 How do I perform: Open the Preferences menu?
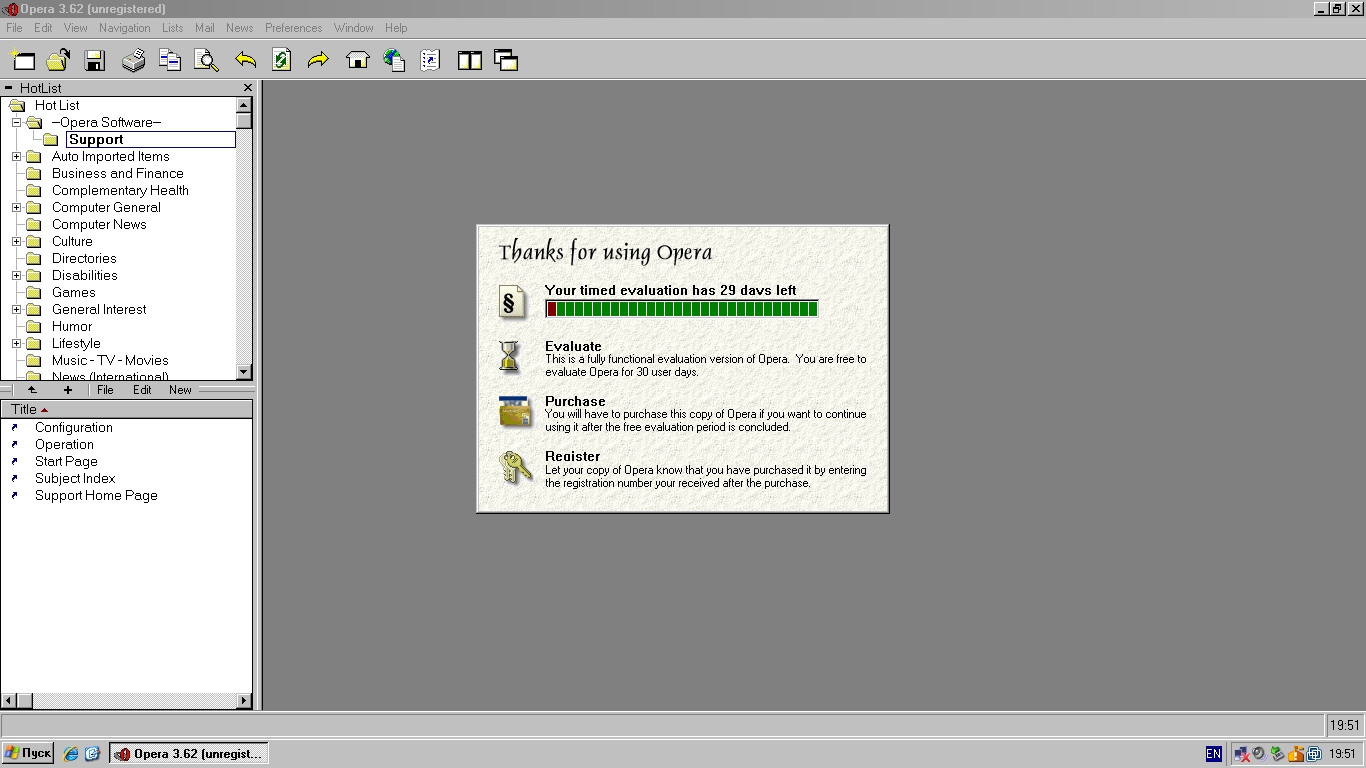[293, 28]
